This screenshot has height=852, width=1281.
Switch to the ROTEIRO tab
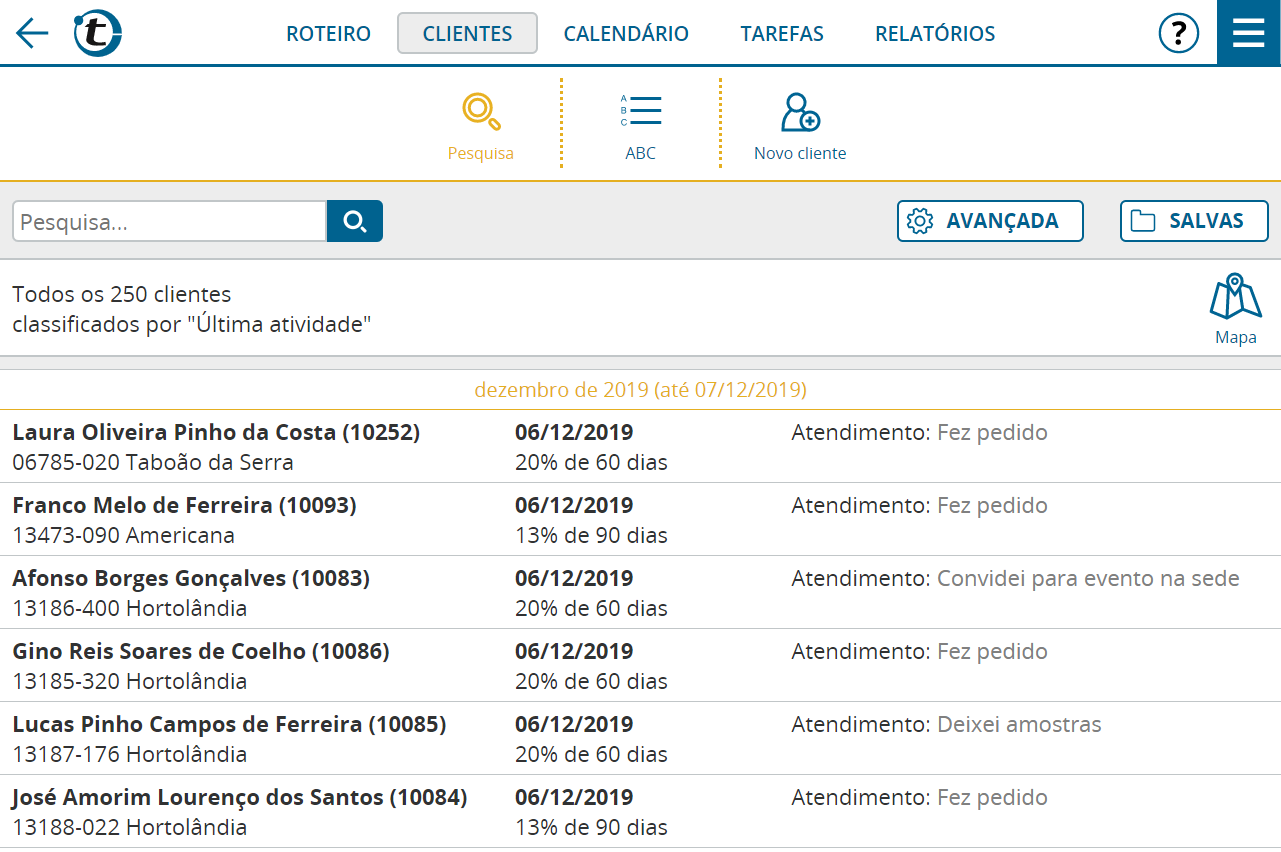(x=328, y=34)
